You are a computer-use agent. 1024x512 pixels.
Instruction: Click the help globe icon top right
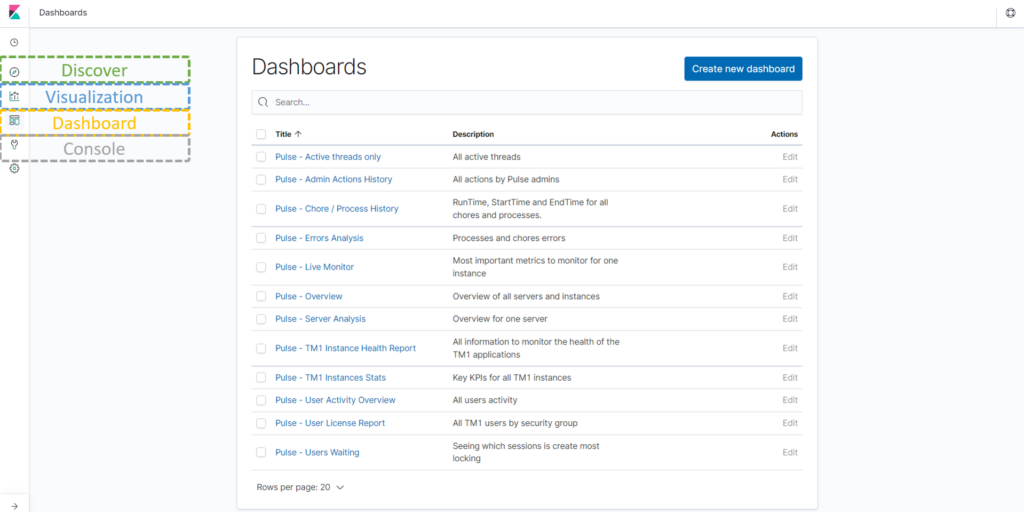[1010, 13]
